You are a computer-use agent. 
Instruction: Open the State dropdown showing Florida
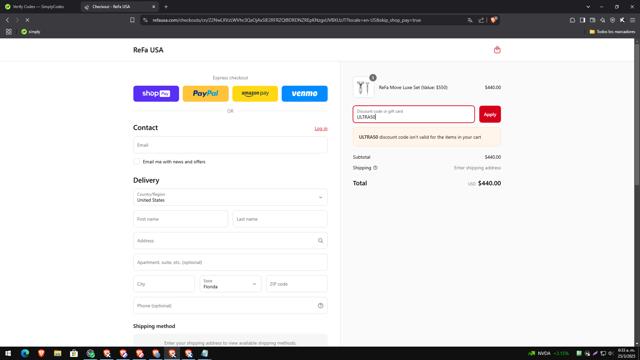click(230, 284)
